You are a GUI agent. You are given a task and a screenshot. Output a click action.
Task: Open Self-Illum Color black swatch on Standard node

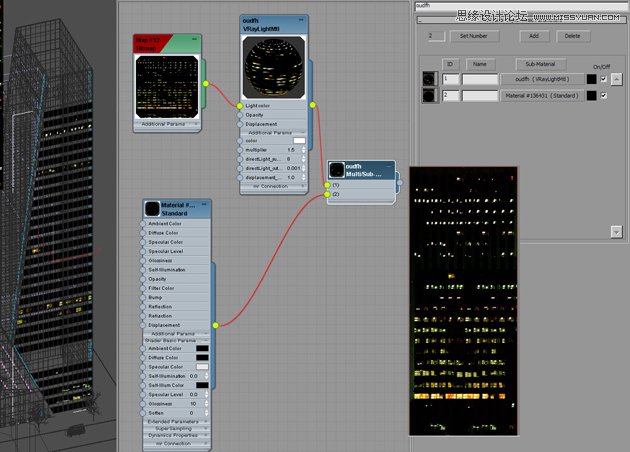(202, 385)
